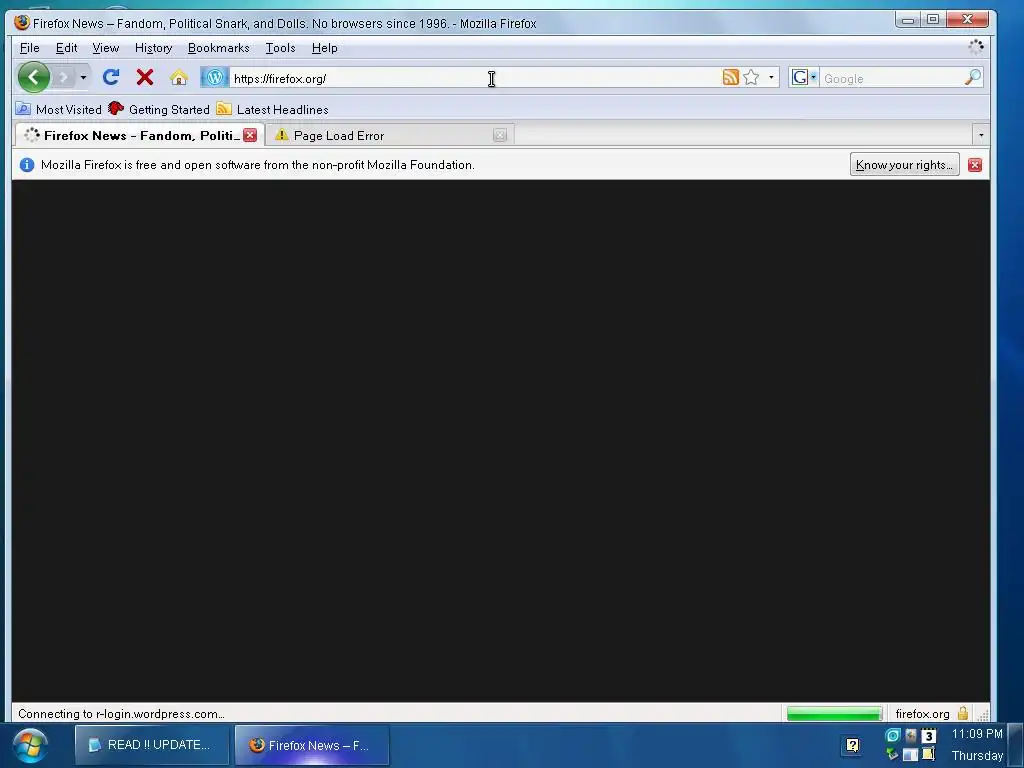This screenshot has width=1024, height=768.
Task: Open the File menu
Action: coord(29,48)
